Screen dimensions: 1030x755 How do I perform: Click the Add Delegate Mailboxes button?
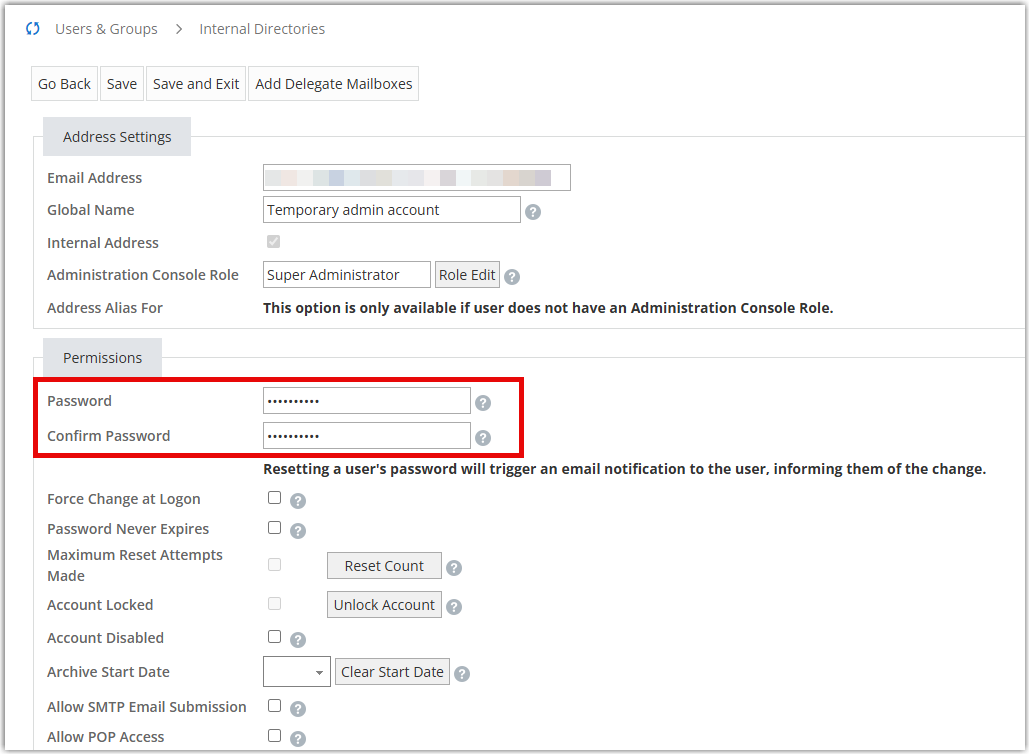(334, 84)
